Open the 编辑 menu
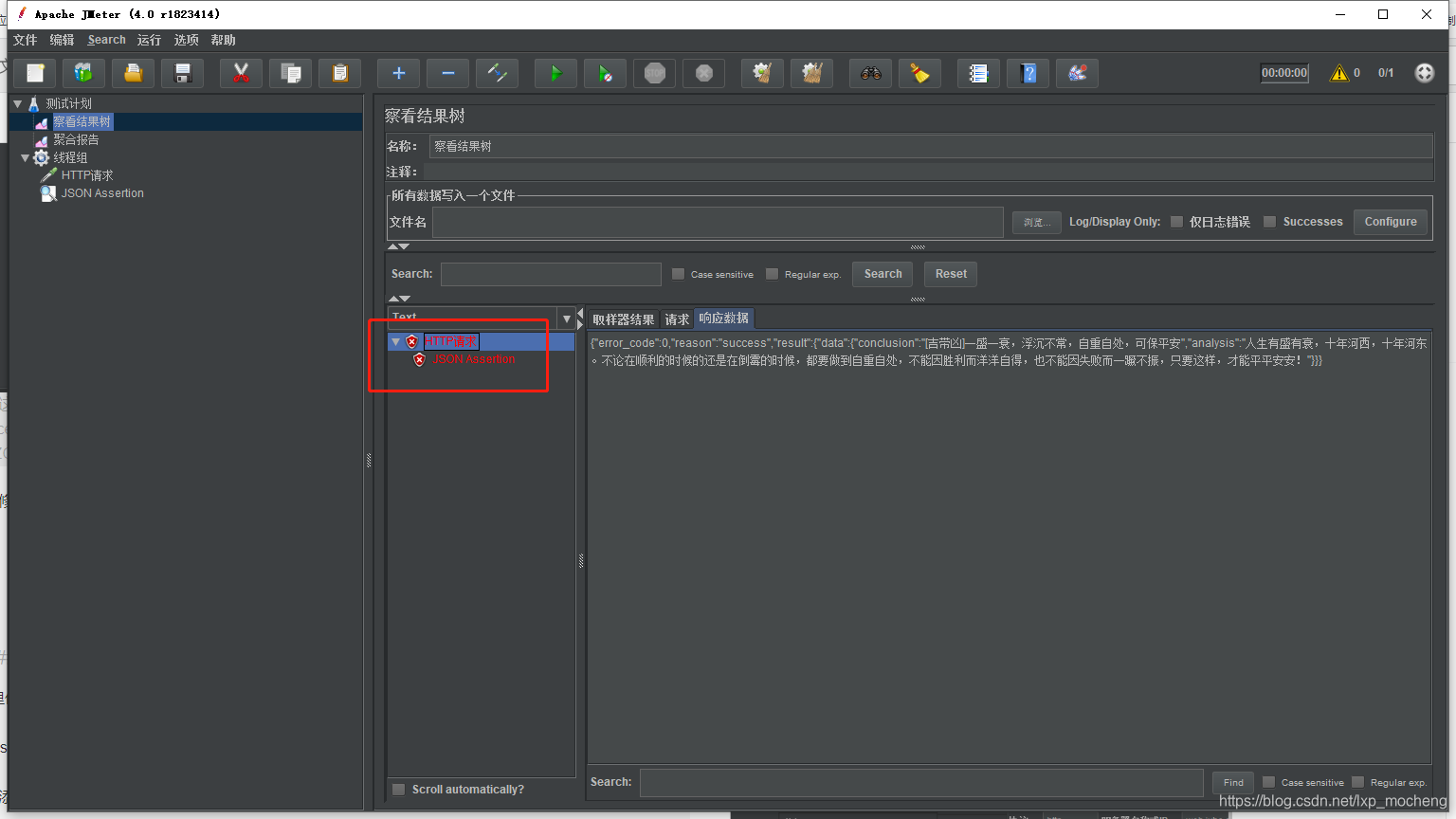The image size is (1456, 819). pyautogui.click(x=63, y=40)
